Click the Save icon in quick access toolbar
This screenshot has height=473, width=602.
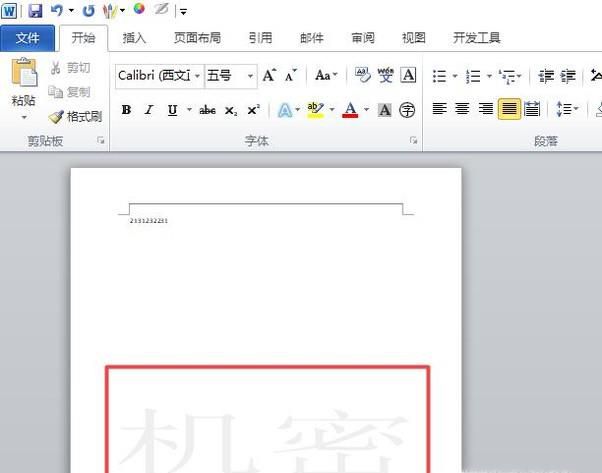point(35,10)
